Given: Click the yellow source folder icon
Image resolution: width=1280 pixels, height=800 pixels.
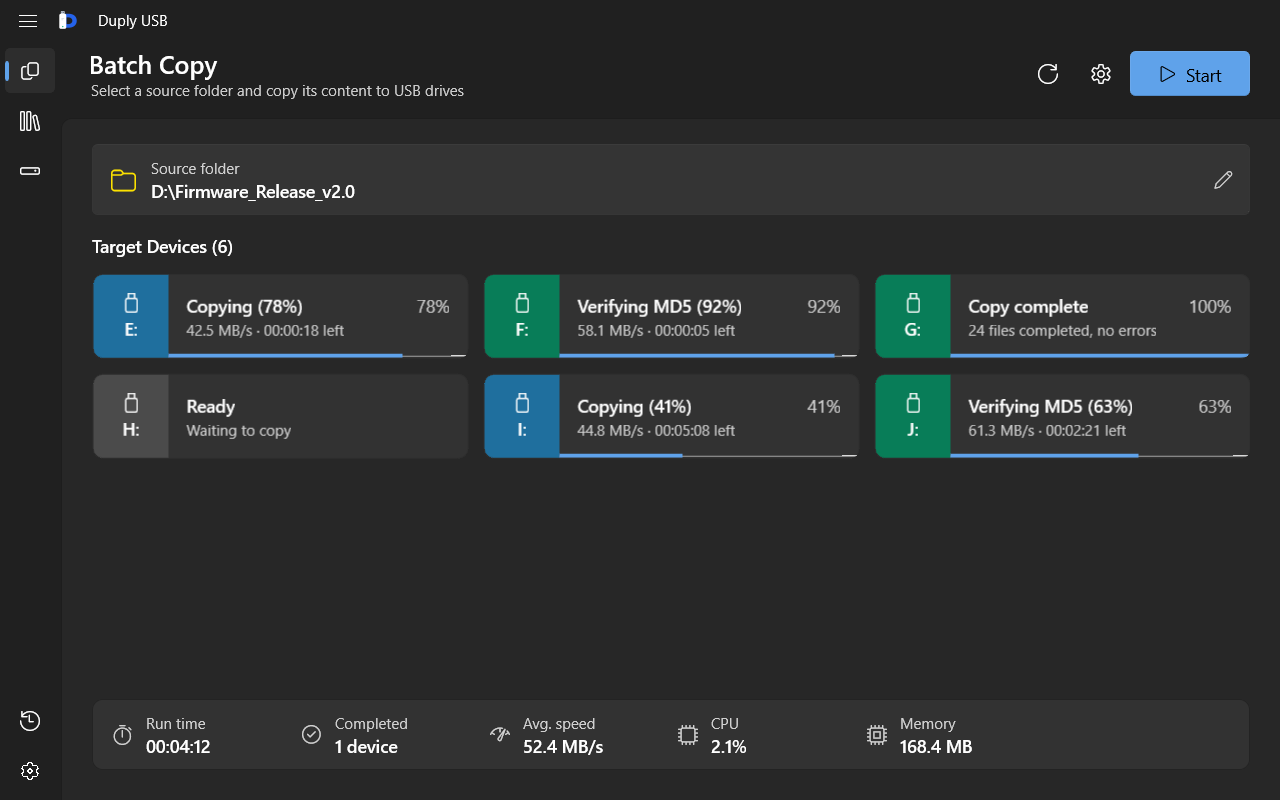Looking at the screenshot, I should 123,180.
